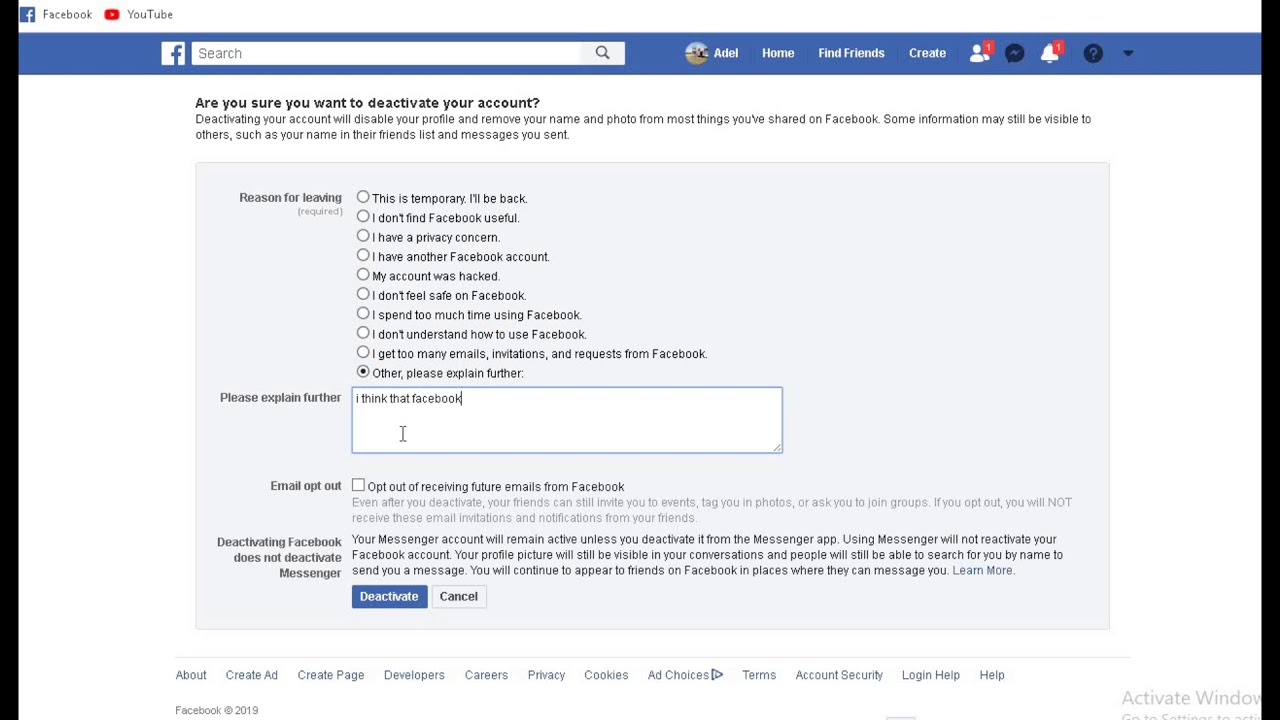Select 'This is temporary. I'll be back.'

363,197
